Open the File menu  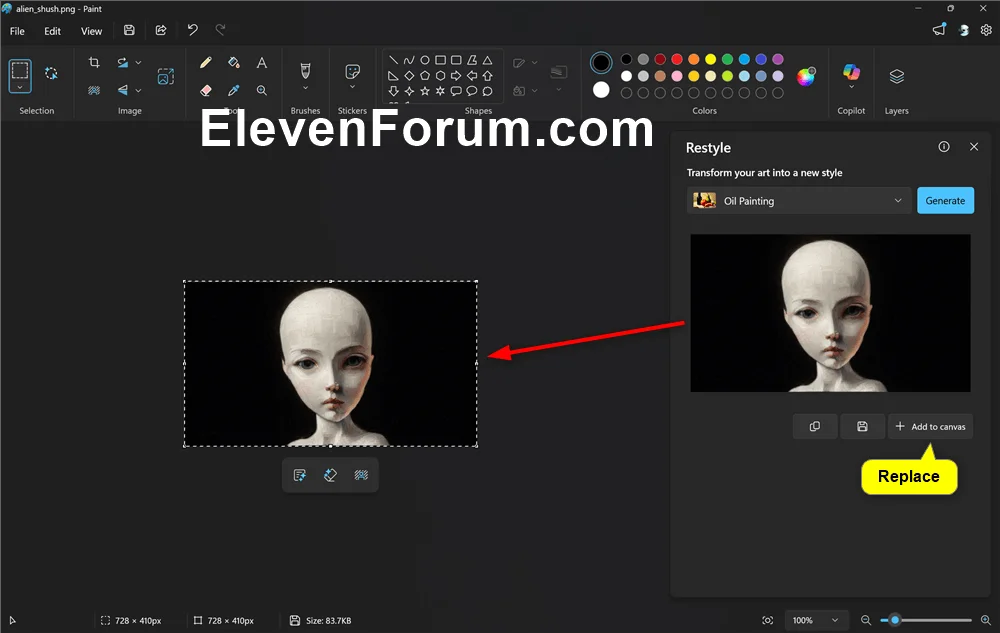click(17, 31)
